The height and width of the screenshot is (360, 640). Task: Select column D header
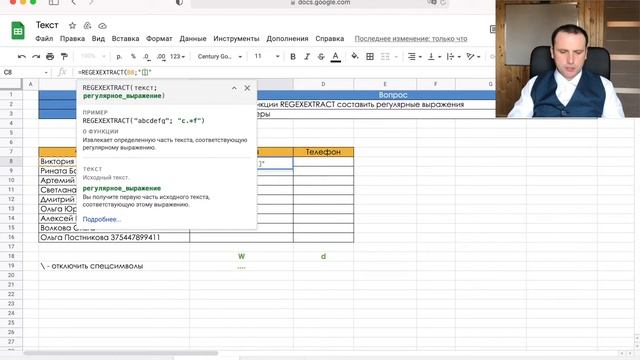pyautogui.click(x=323, y=84)
